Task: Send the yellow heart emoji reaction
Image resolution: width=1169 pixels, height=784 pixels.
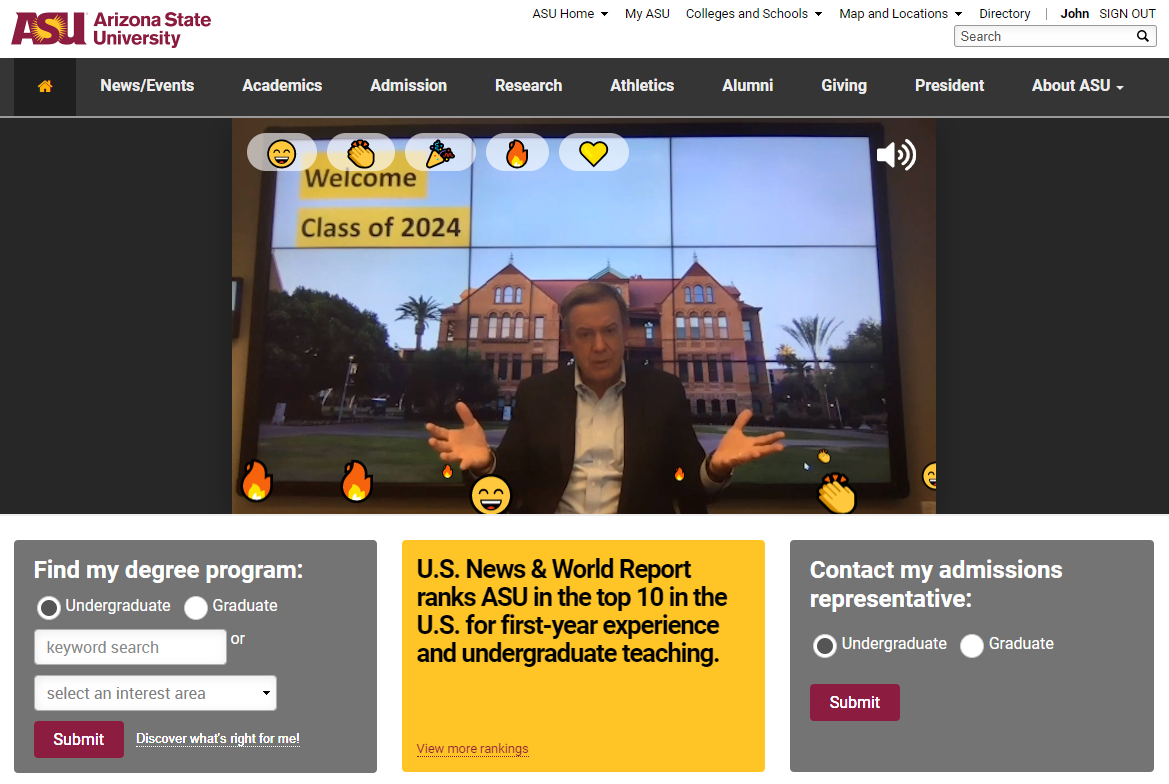Action: click(x=593, y=153)
